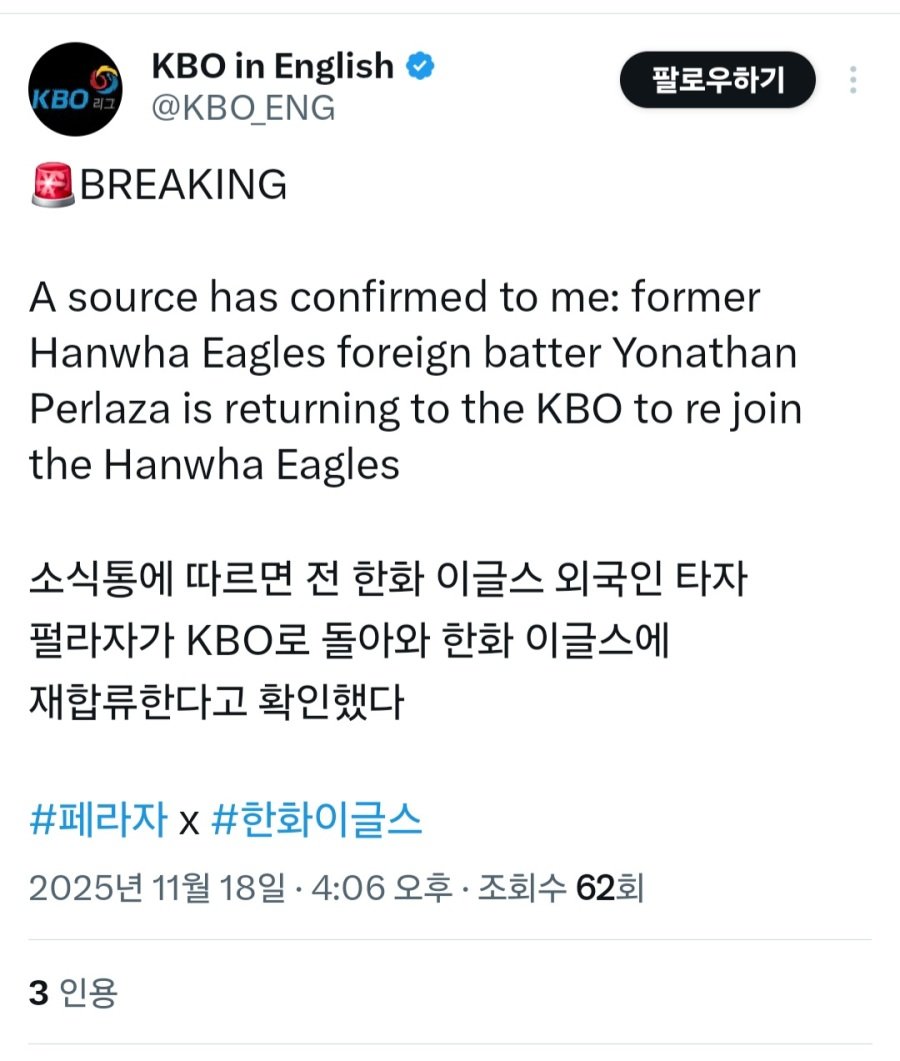Click the word BREAKING
Image resolution: width=900 pixels, height=1061 pixels.
[x=183, y=186]
